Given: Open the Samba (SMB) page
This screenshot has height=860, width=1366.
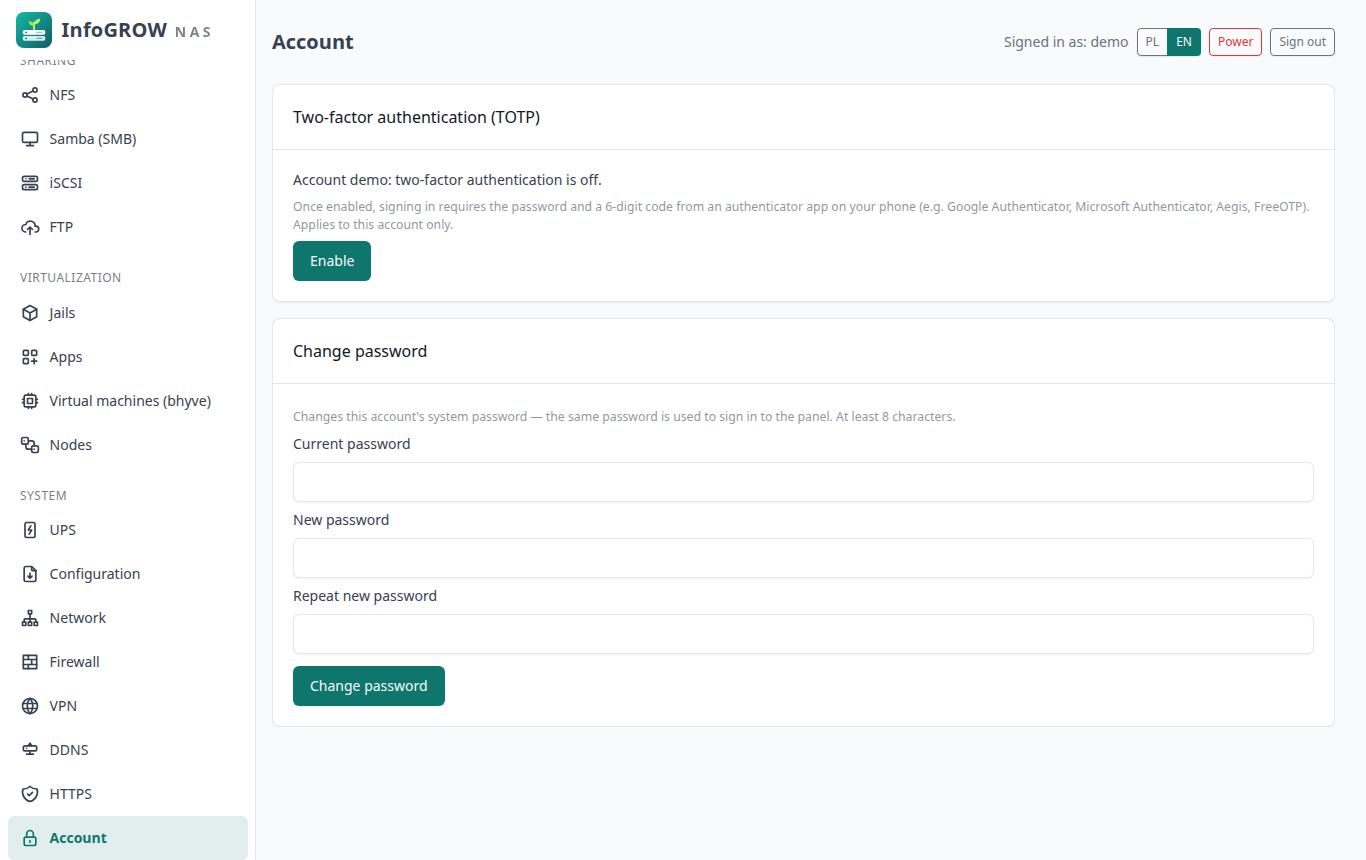Looking at the screenshot, I should tap(128, 139).
